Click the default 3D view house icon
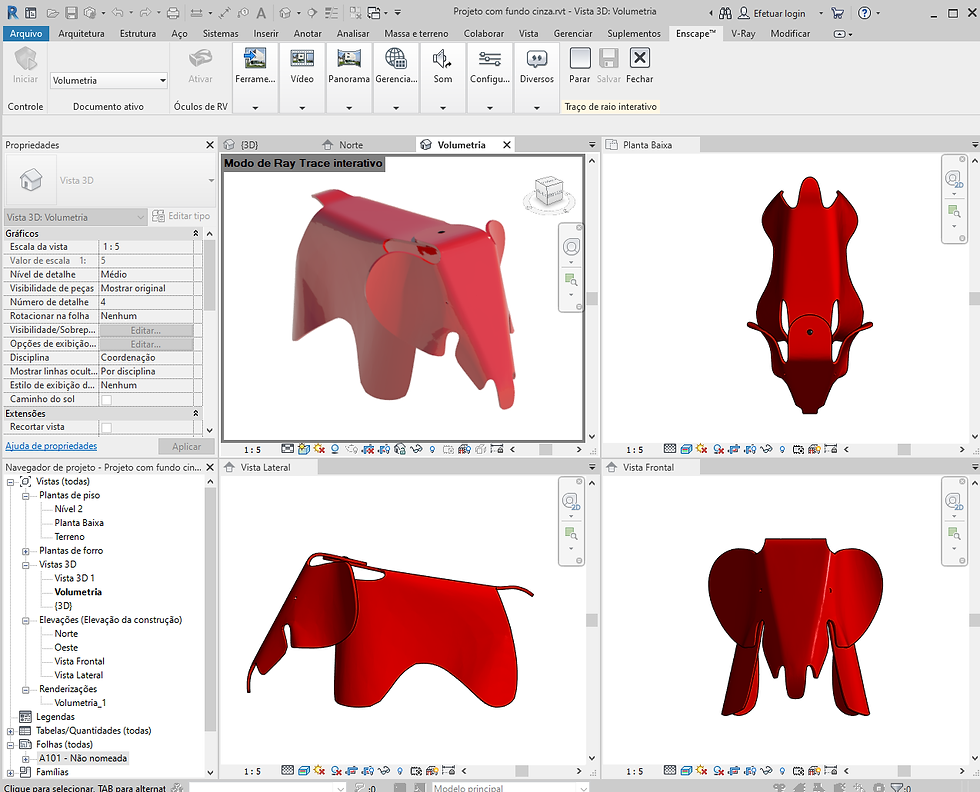 (286, 13)
